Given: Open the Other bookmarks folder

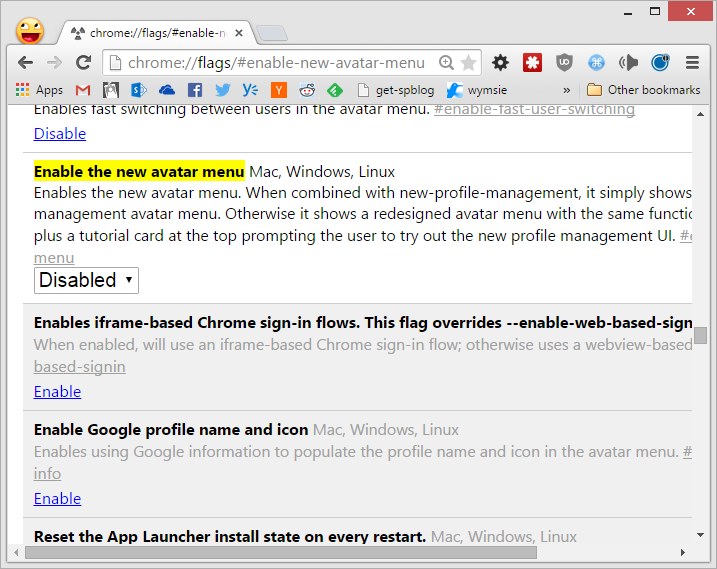Looking at the screenshot, I should pos(643,90).
